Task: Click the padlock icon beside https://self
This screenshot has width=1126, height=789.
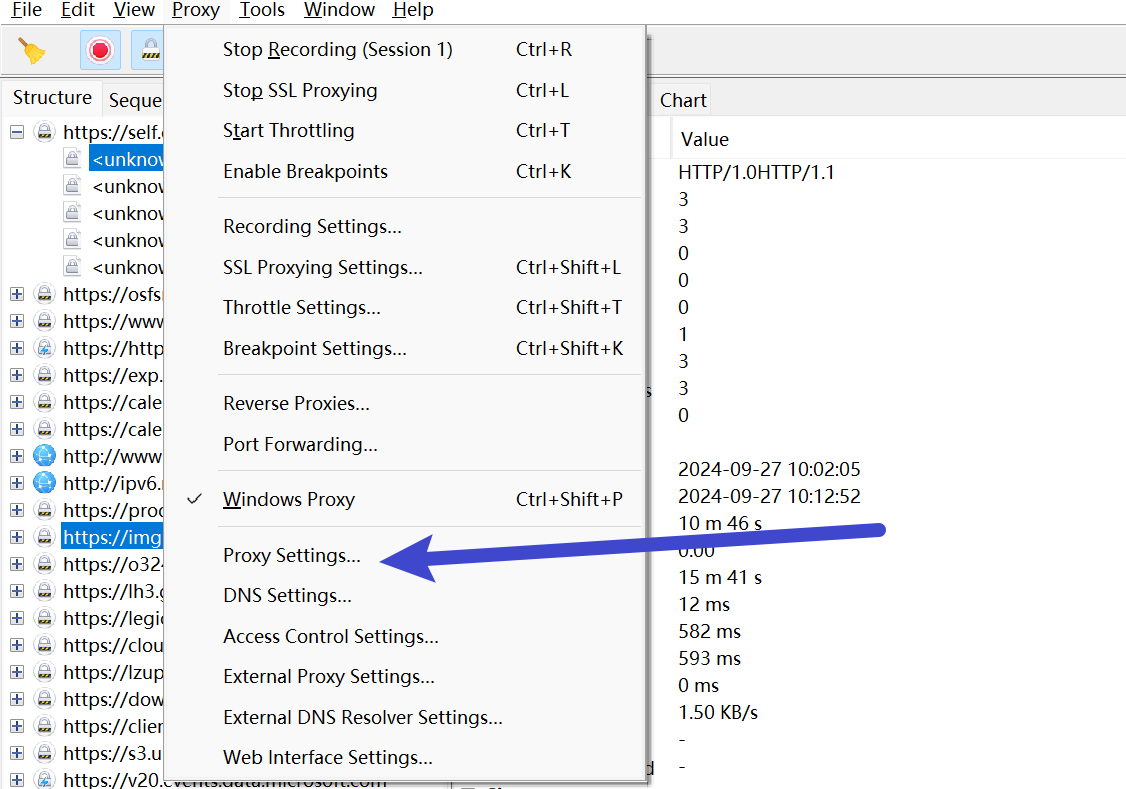Action: (45, 132)
